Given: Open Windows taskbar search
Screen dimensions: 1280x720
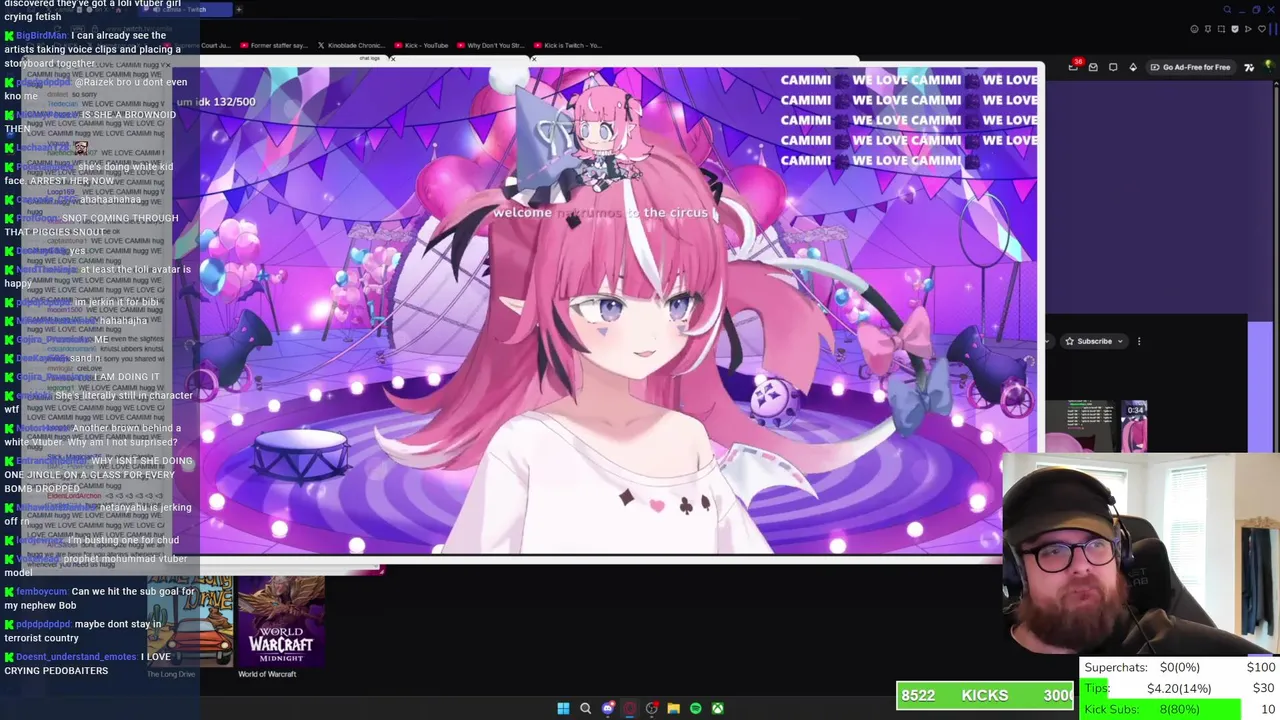Looking at the screenshot, I should click(585, 709).
